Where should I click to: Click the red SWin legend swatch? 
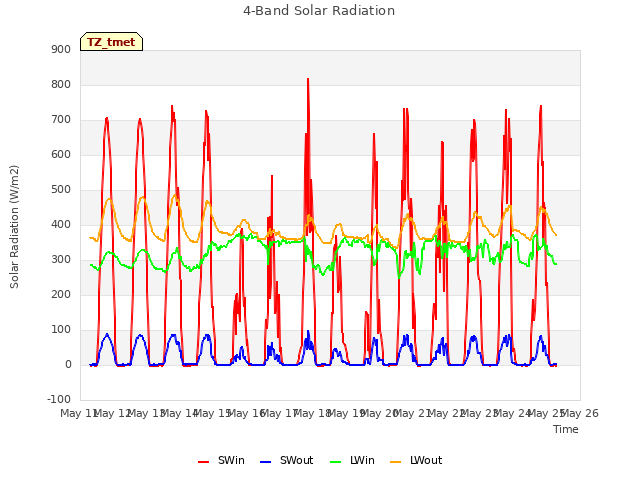pos(203,462)
